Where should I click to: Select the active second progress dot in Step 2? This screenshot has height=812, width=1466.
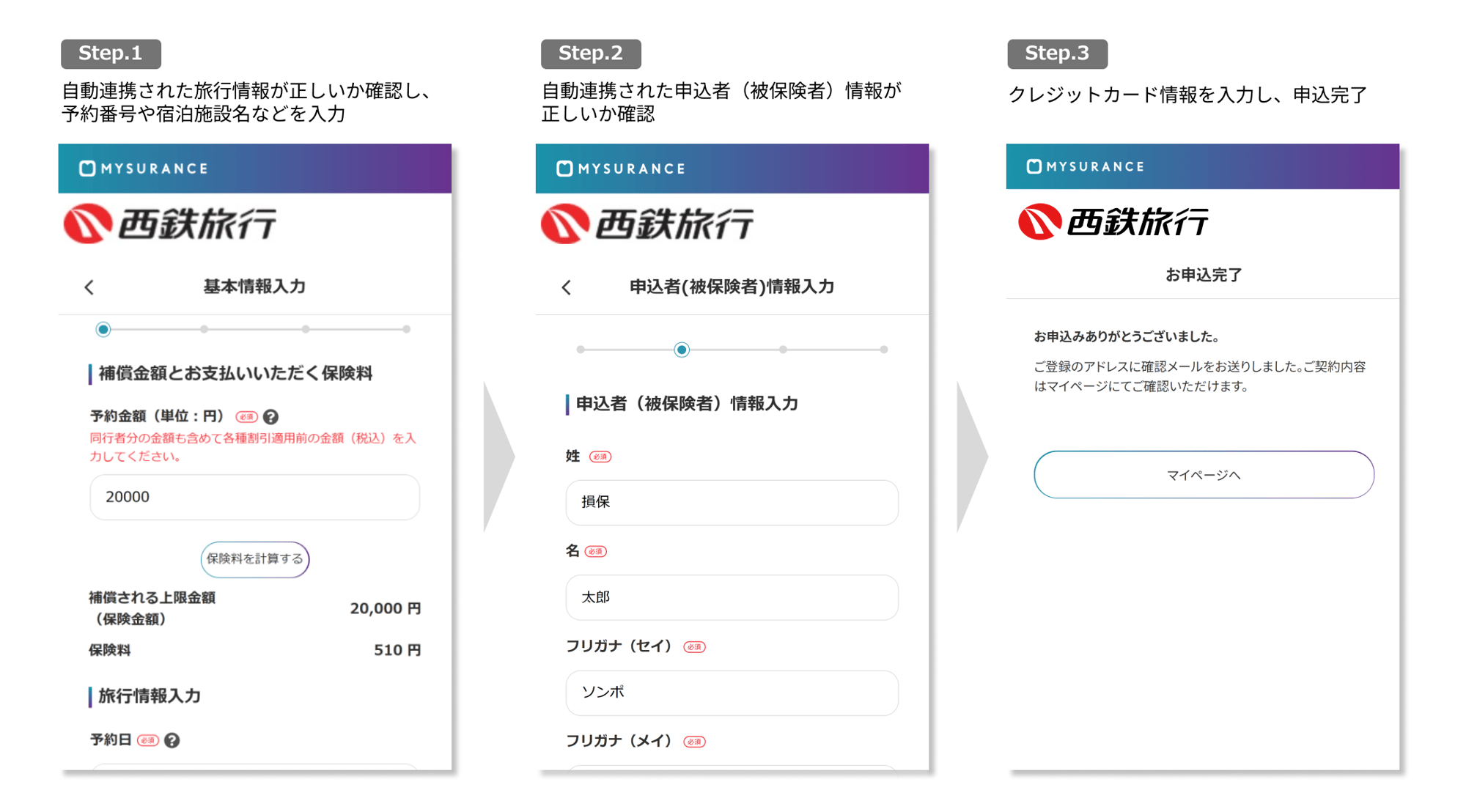tap(682, 350)
